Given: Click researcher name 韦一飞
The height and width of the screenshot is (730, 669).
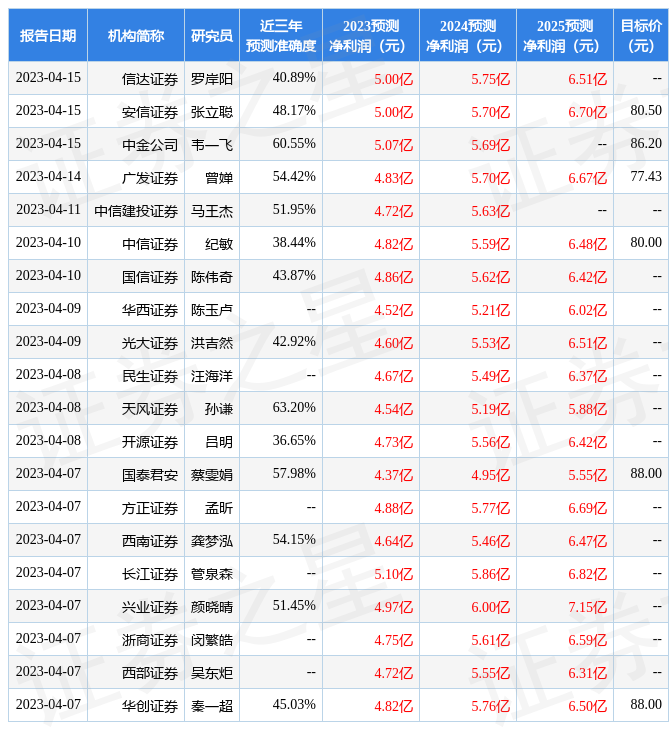Looking at the screenshot, I should pos(212,145).
